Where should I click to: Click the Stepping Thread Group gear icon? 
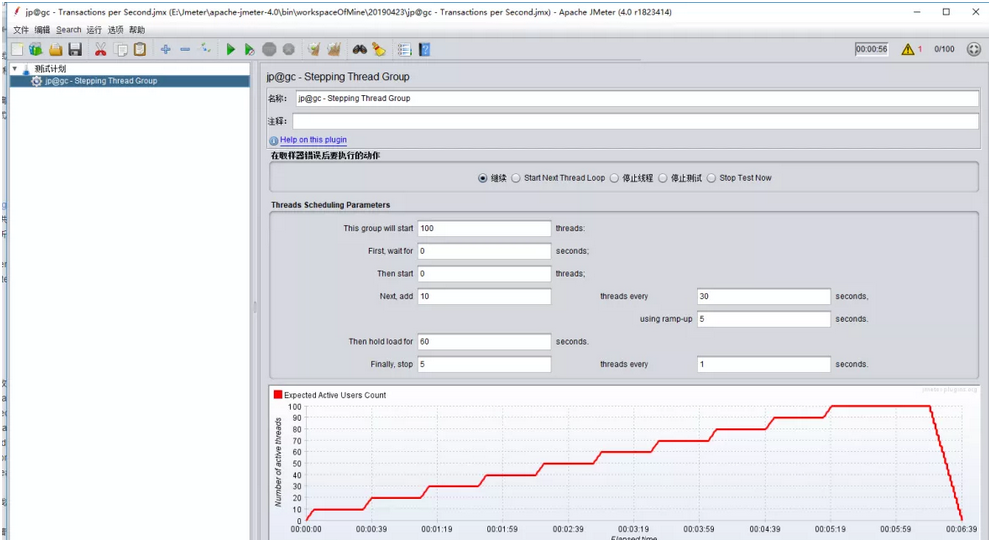[x=37, y=81]
